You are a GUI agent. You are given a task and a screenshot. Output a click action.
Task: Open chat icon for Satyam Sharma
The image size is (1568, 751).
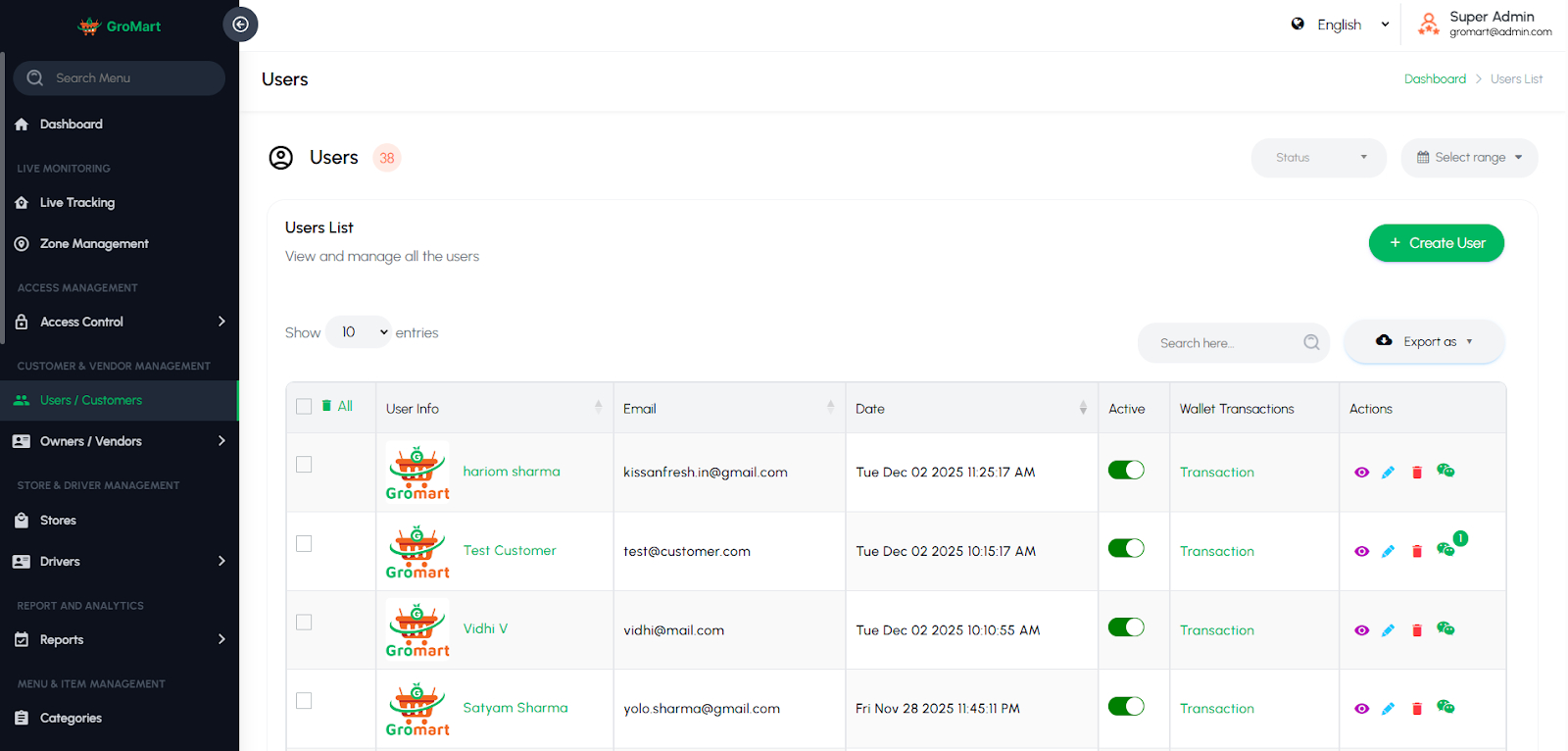pyautogui.click(x=1445, y=707)
